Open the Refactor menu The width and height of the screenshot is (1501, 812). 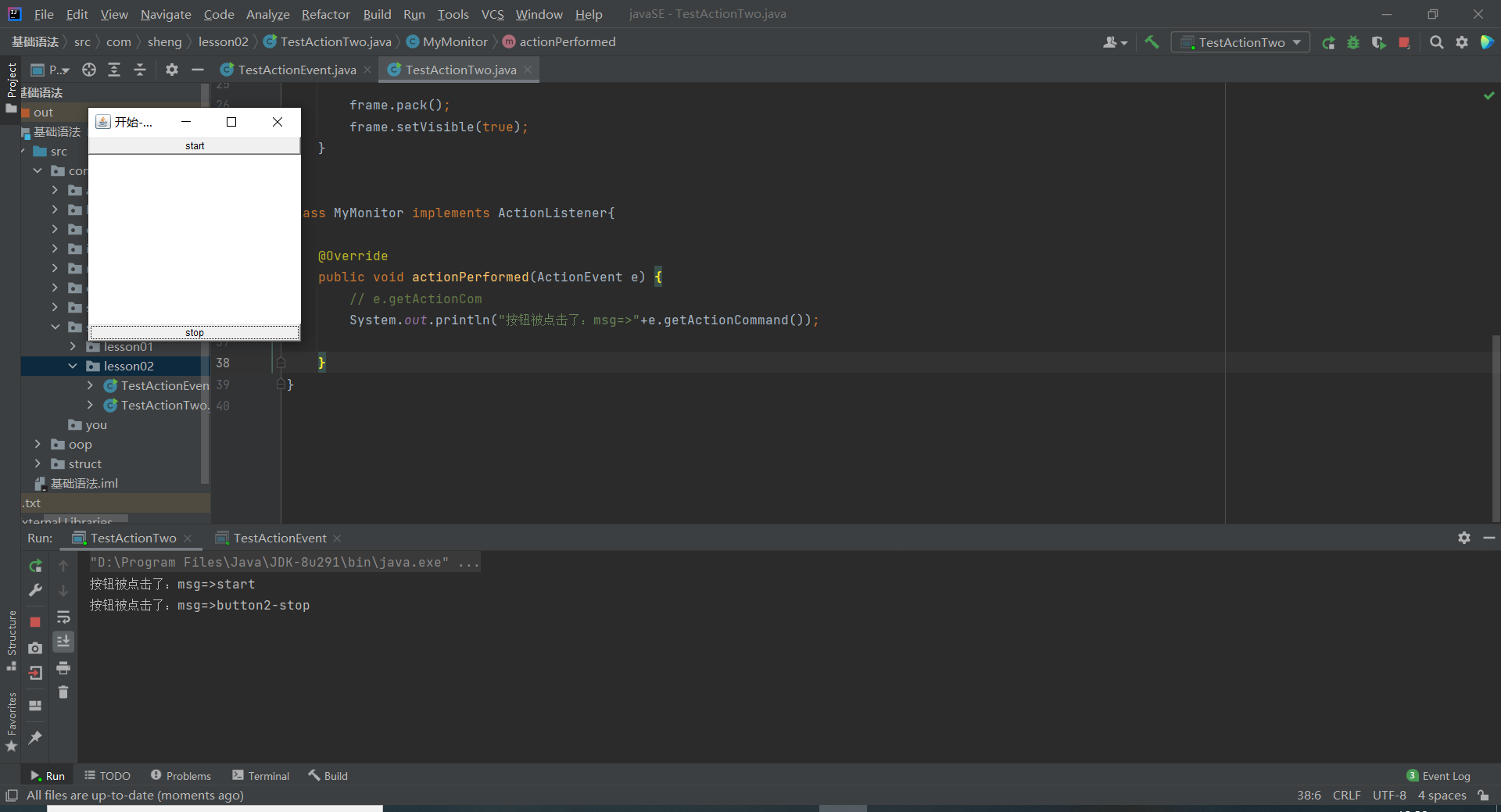pyautogui.click(x=326, y=14)
